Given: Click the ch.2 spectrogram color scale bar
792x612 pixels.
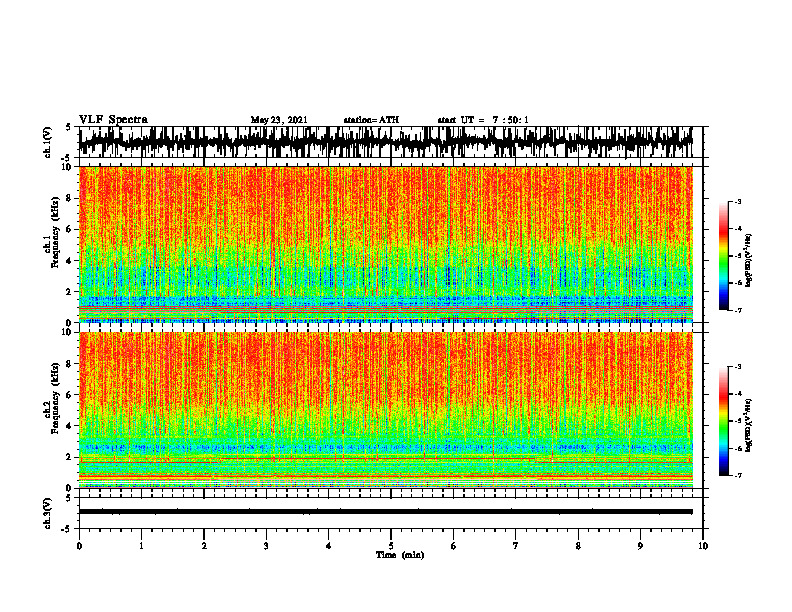Looking at the screenshot, I should click(x=724, y=421).
